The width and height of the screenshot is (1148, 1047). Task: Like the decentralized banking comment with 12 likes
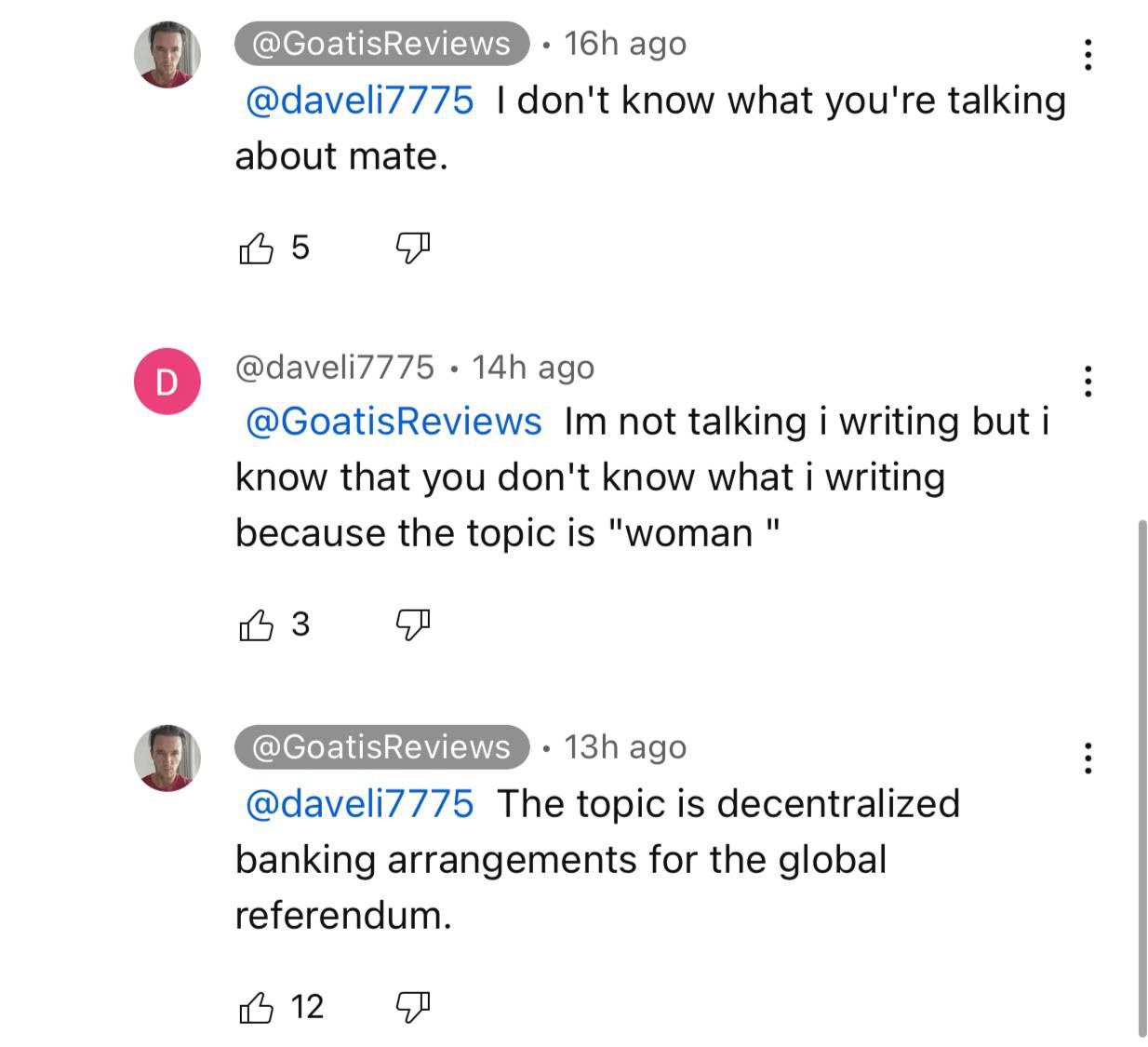pyautogui.click(x=257, y=1007)
